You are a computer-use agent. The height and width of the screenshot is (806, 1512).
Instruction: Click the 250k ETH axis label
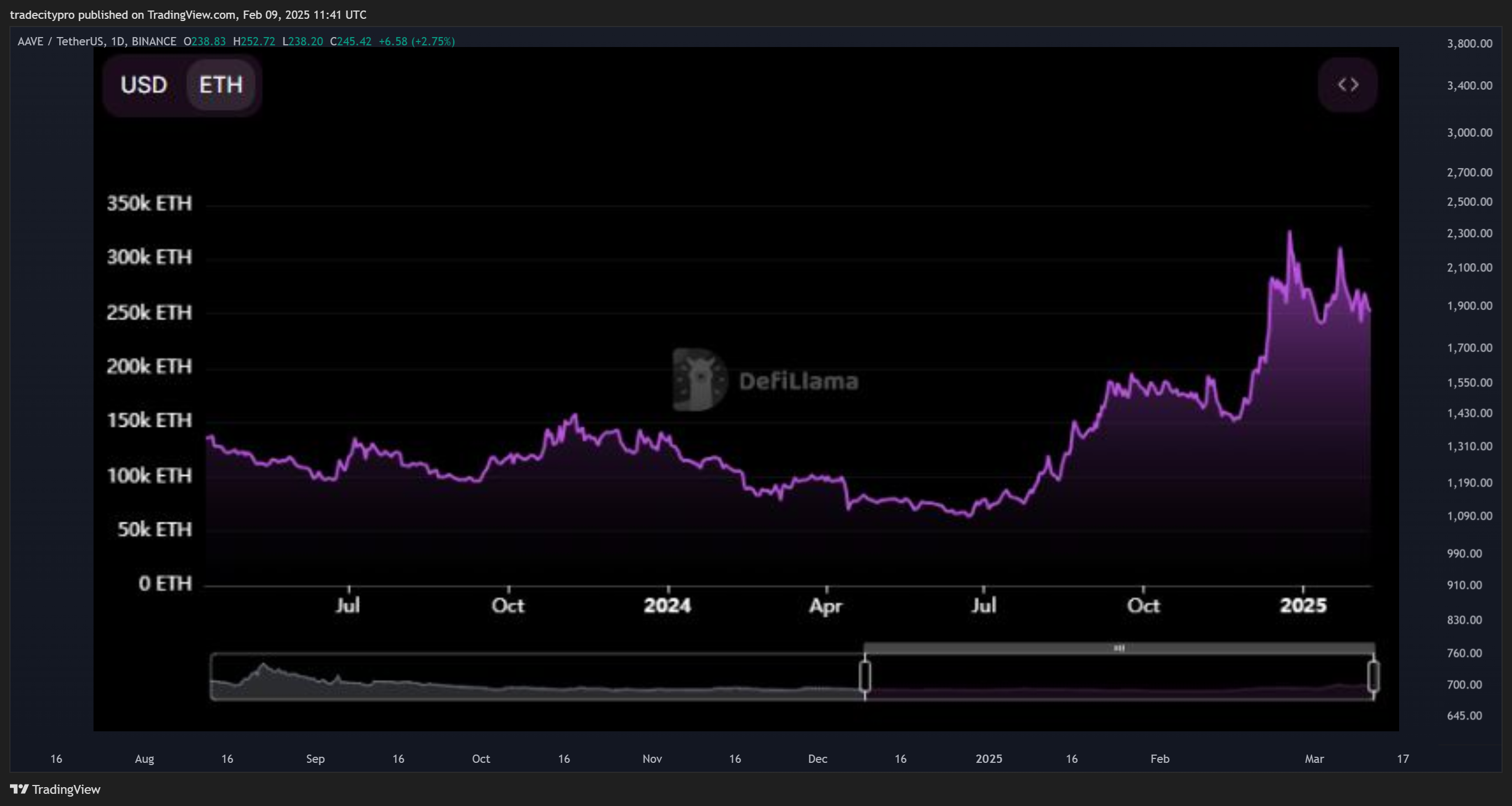[149, 313]
